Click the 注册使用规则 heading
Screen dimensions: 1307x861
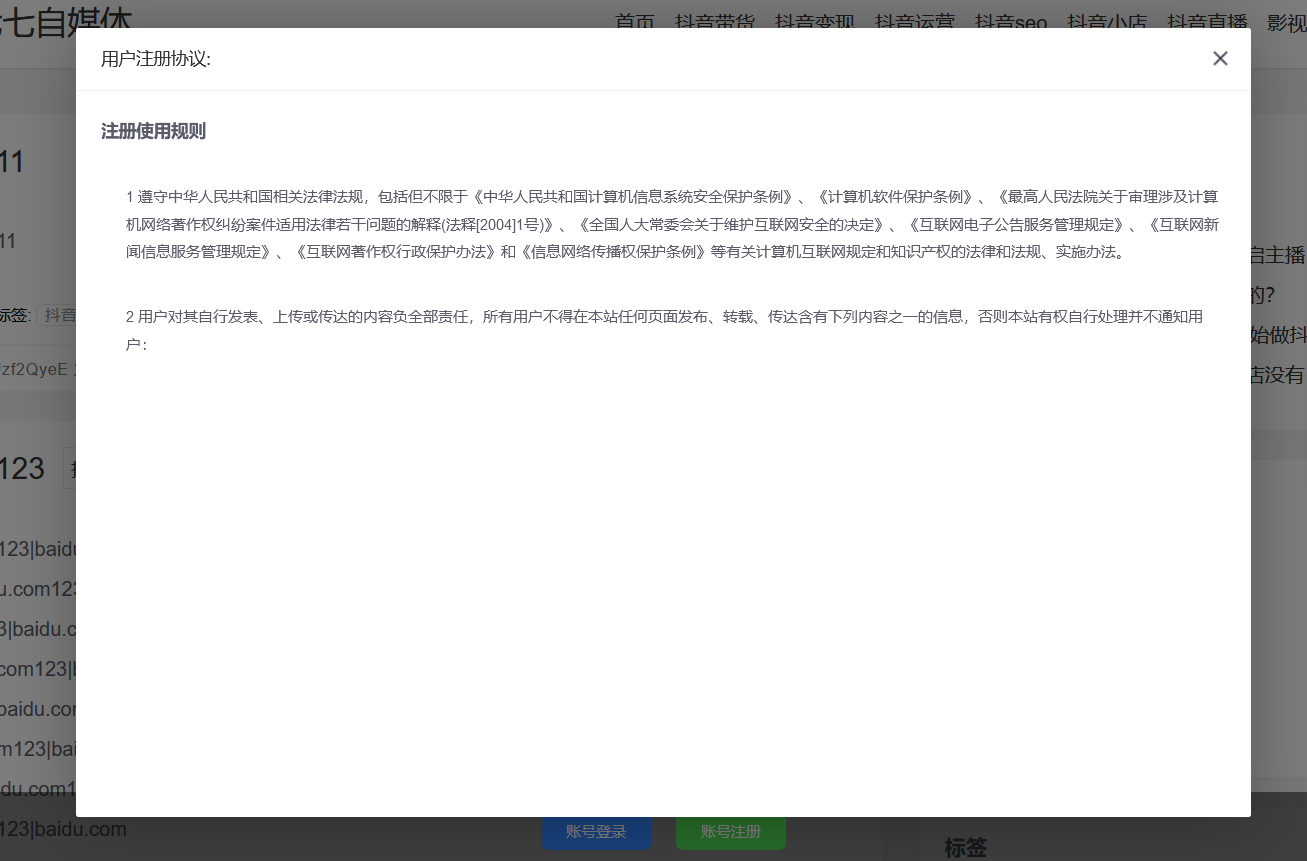coord(153,132)
